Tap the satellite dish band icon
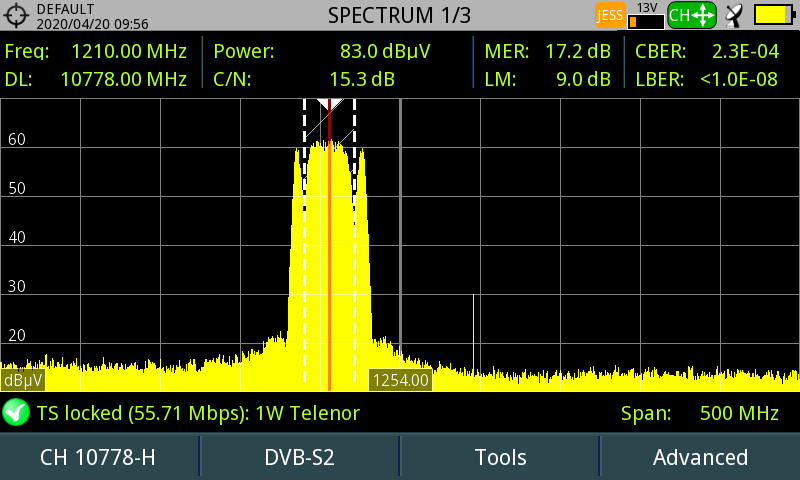 (x=735, y=15)
